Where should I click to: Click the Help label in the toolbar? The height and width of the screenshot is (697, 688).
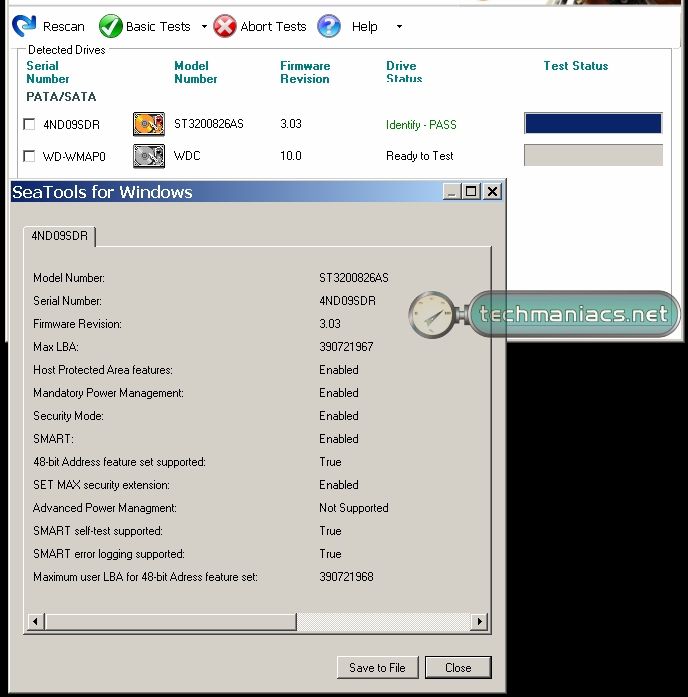point(364,27)
